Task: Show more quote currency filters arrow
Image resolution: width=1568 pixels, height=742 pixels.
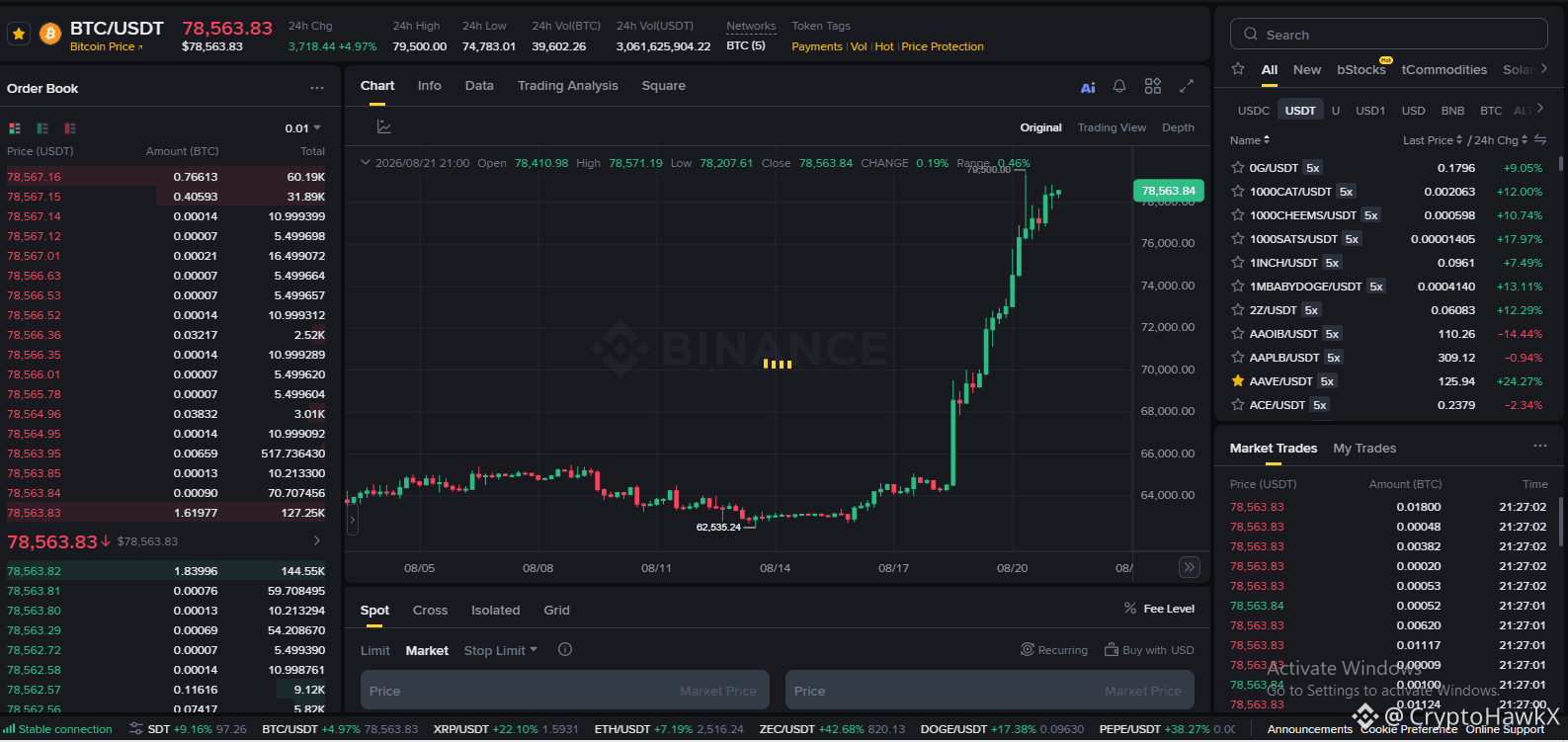Action: click(x=1539, y=109)
